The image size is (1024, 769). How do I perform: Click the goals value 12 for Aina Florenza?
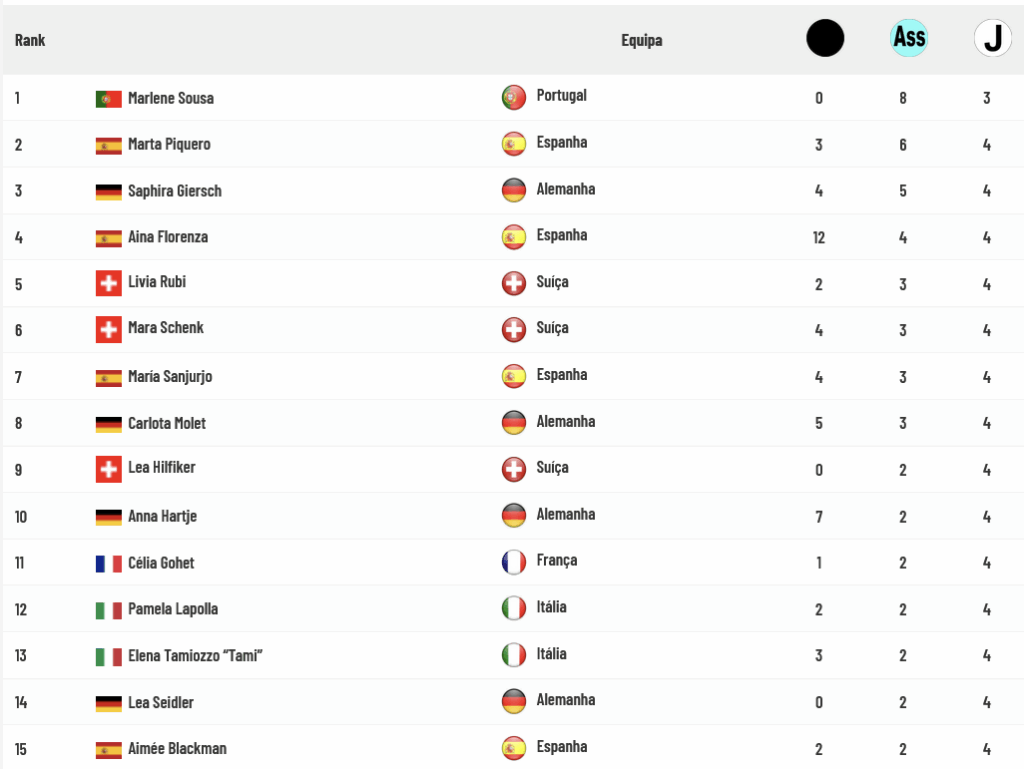819,238
